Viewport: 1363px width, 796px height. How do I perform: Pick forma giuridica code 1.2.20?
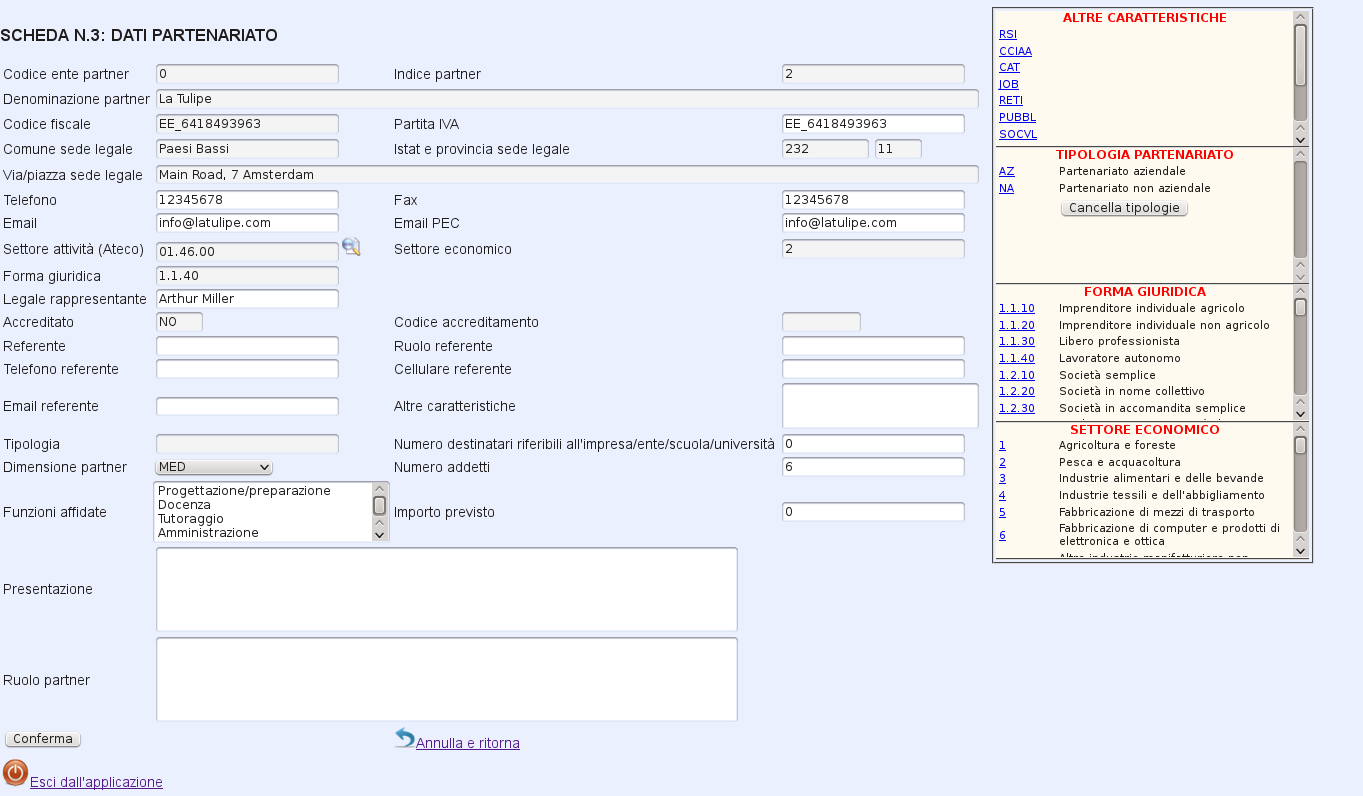point(1016,391)
